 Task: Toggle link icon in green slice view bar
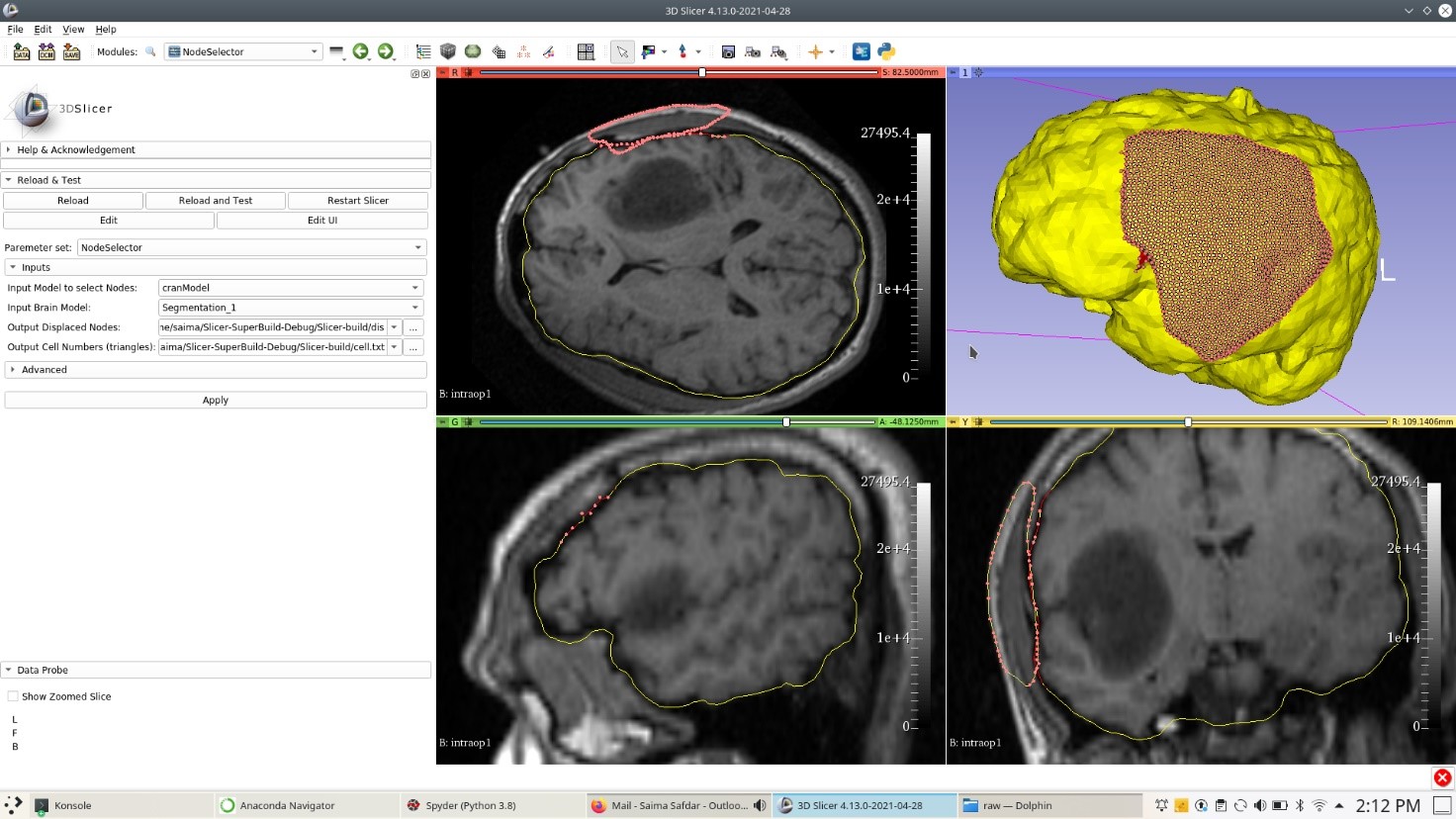click(468, 421)
